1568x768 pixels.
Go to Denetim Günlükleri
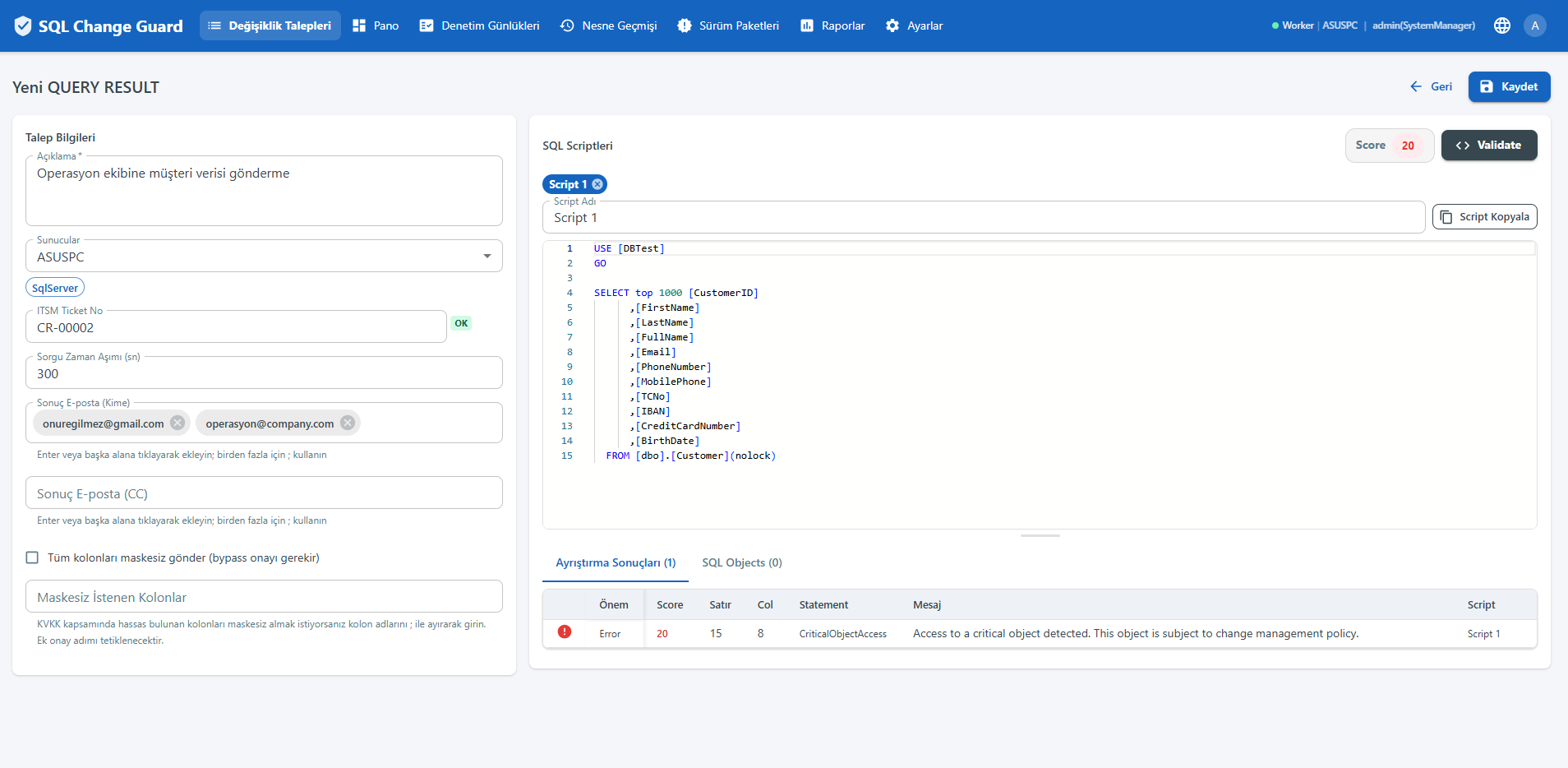tap(479, 25)
